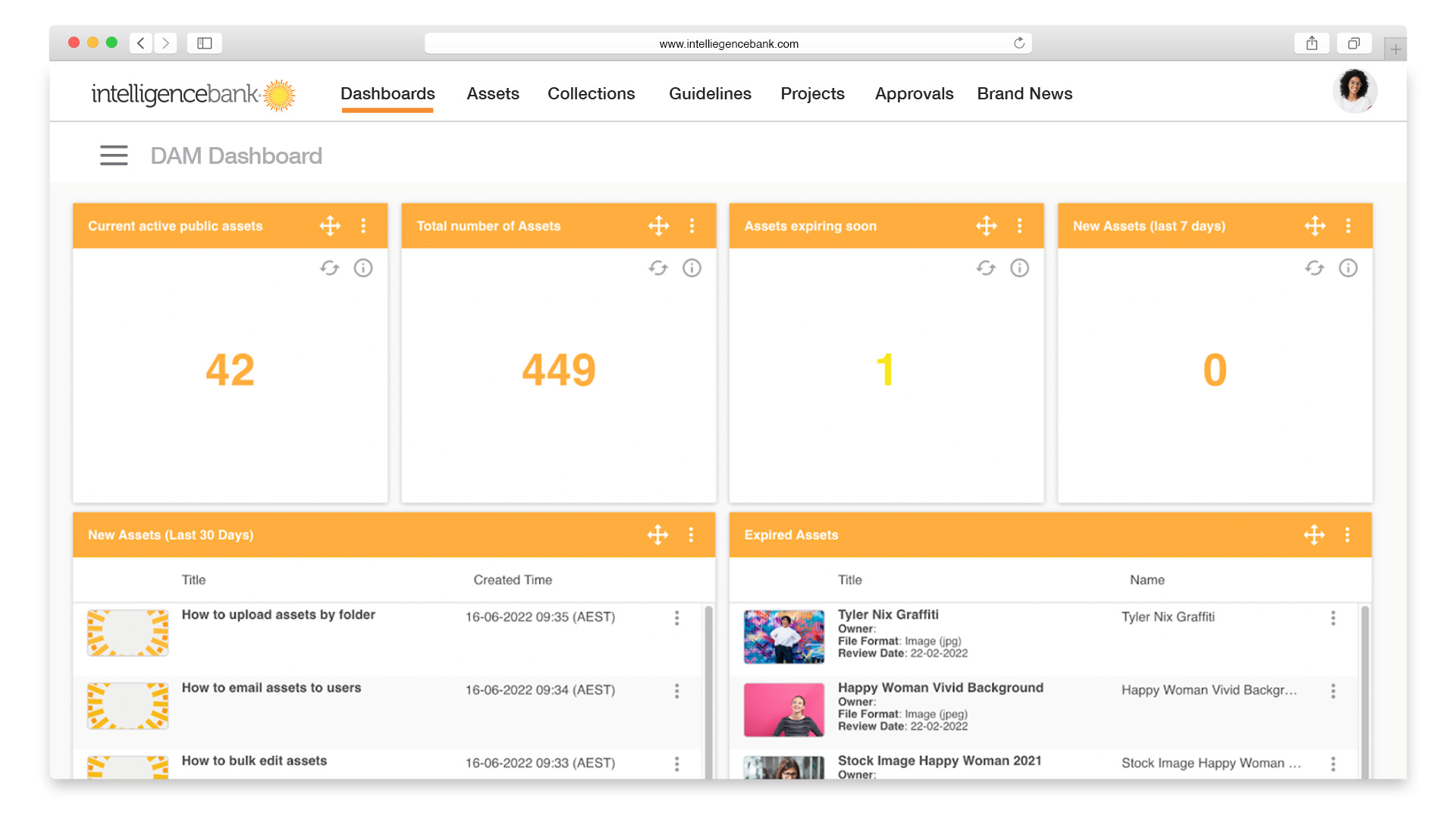This screenshot has width=1456, height=819.
Task: Open the user profile avatar
Action: 1354,90
